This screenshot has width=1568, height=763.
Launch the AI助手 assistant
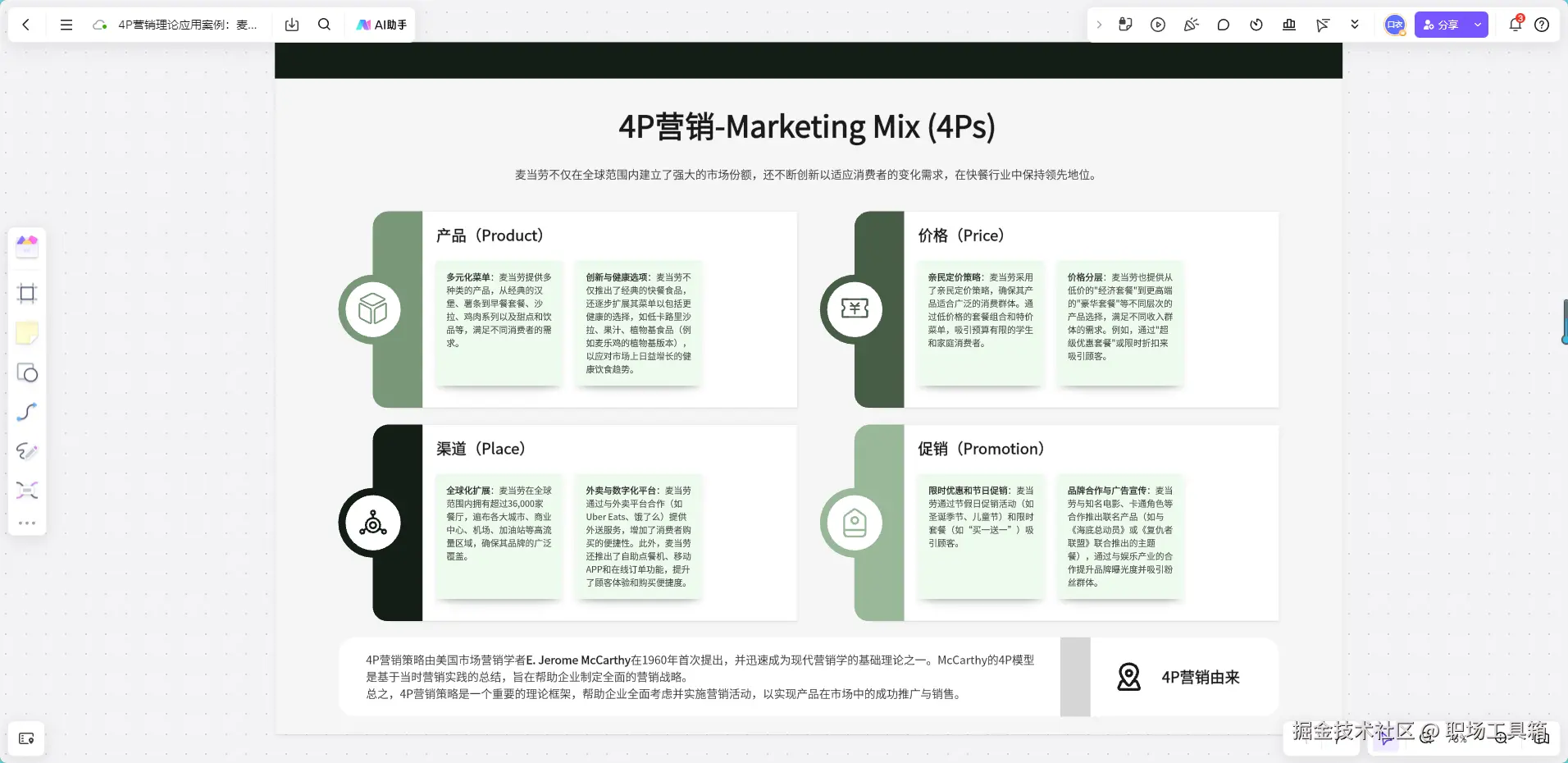[381, 25]
